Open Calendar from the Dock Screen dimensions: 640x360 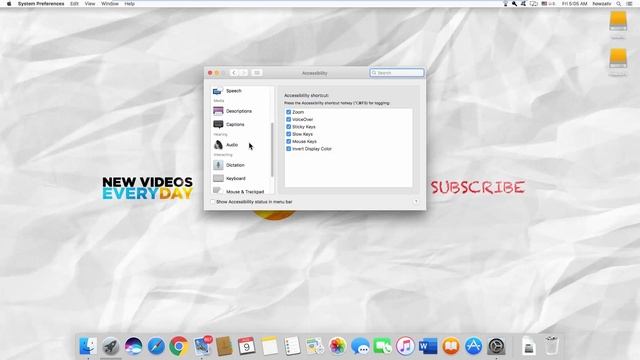[x=247, y=346]
